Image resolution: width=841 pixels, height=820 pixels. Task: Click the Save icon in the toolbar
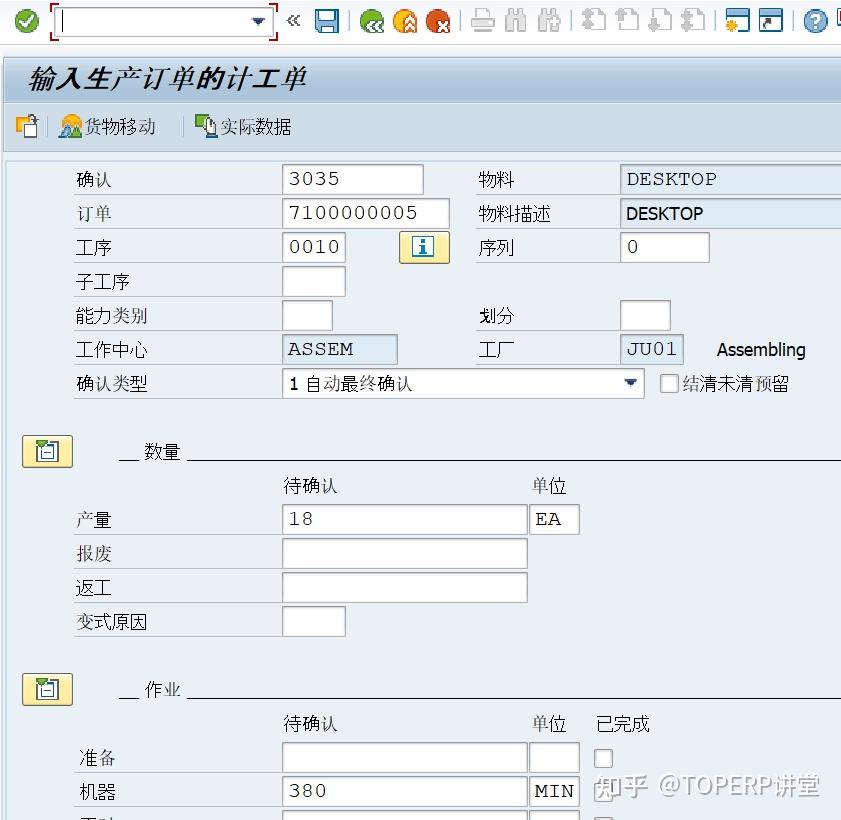(x=327, y=20)
